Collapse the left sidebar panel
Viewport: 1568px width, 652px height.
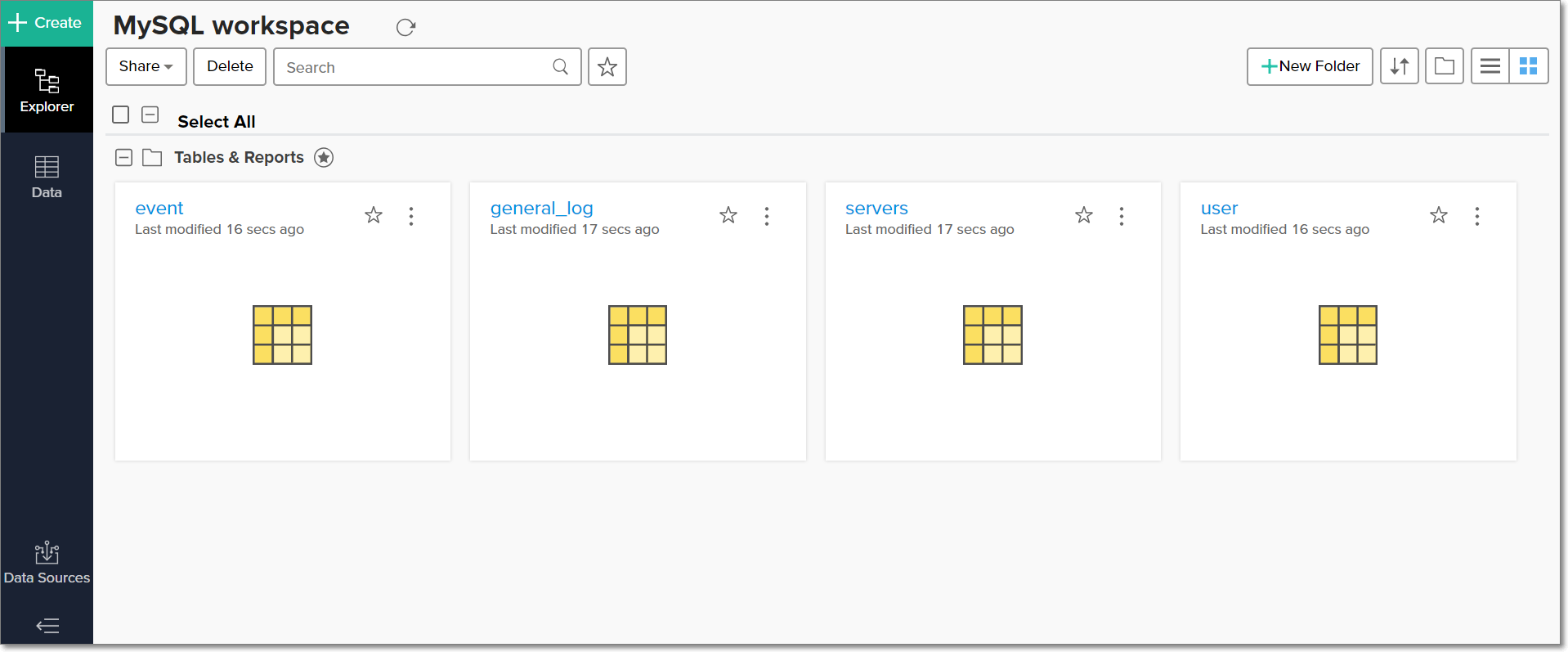(x=47, y=626)
